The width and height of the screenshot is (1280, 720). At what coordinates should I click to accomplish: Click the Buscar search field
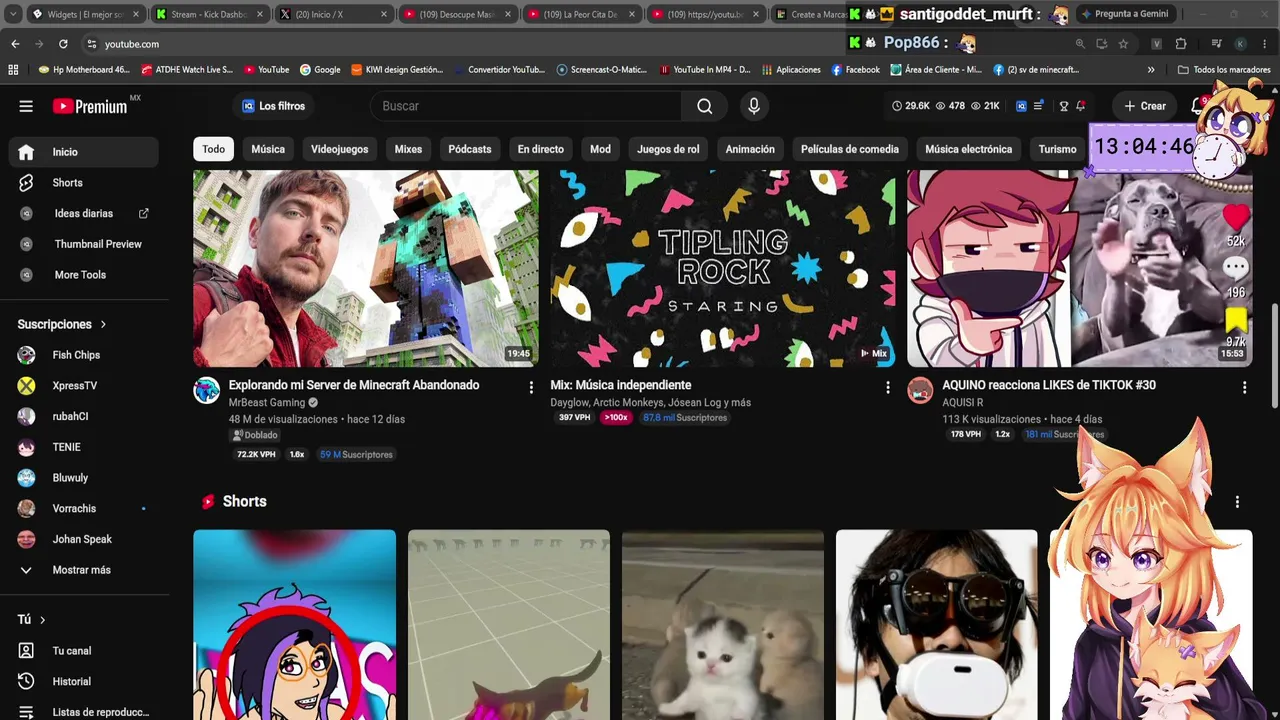(526, 106)
